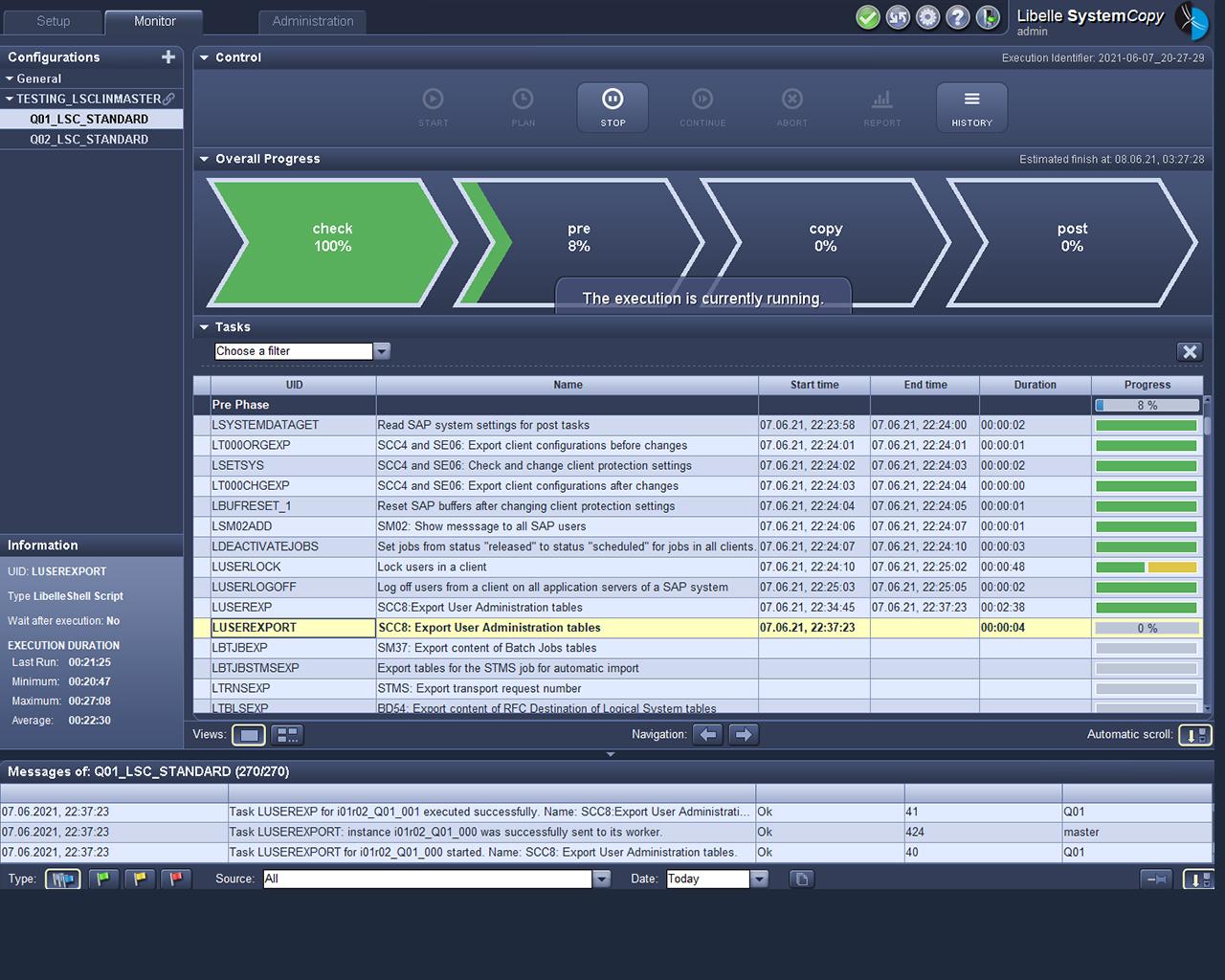The image size is (1225, 980).
Task: Select Q02_LSC_STANDARD configuration
Action: (x=89, y=139)
